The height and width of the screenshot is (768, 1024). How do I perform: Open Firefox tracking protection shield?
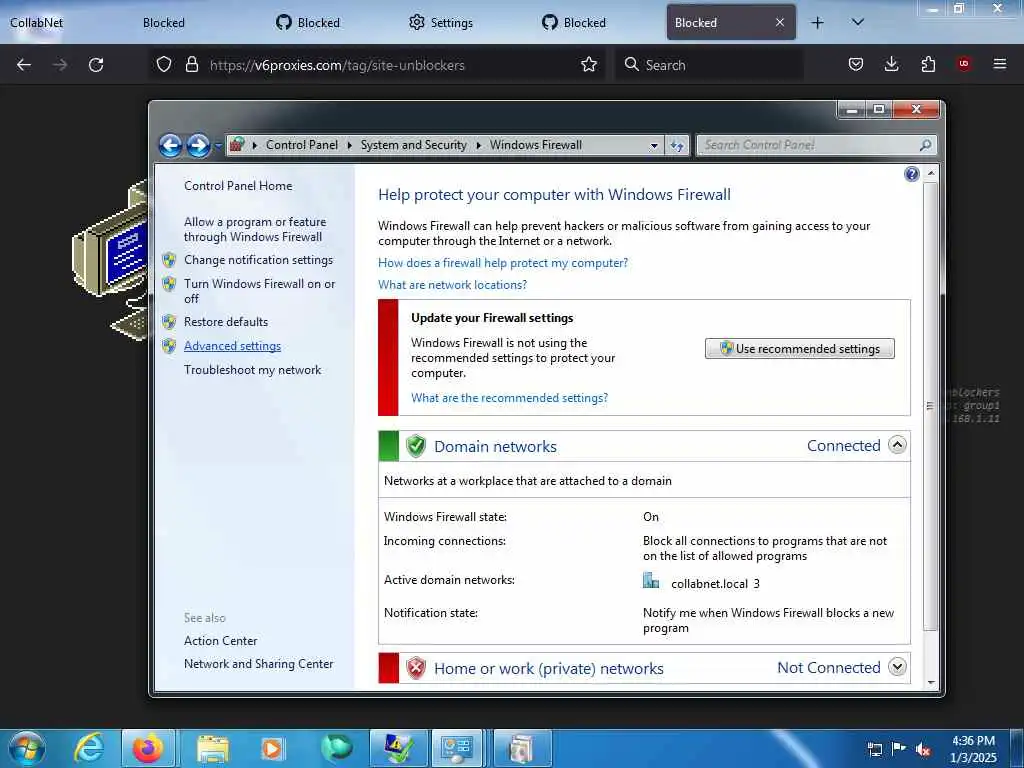164,65
